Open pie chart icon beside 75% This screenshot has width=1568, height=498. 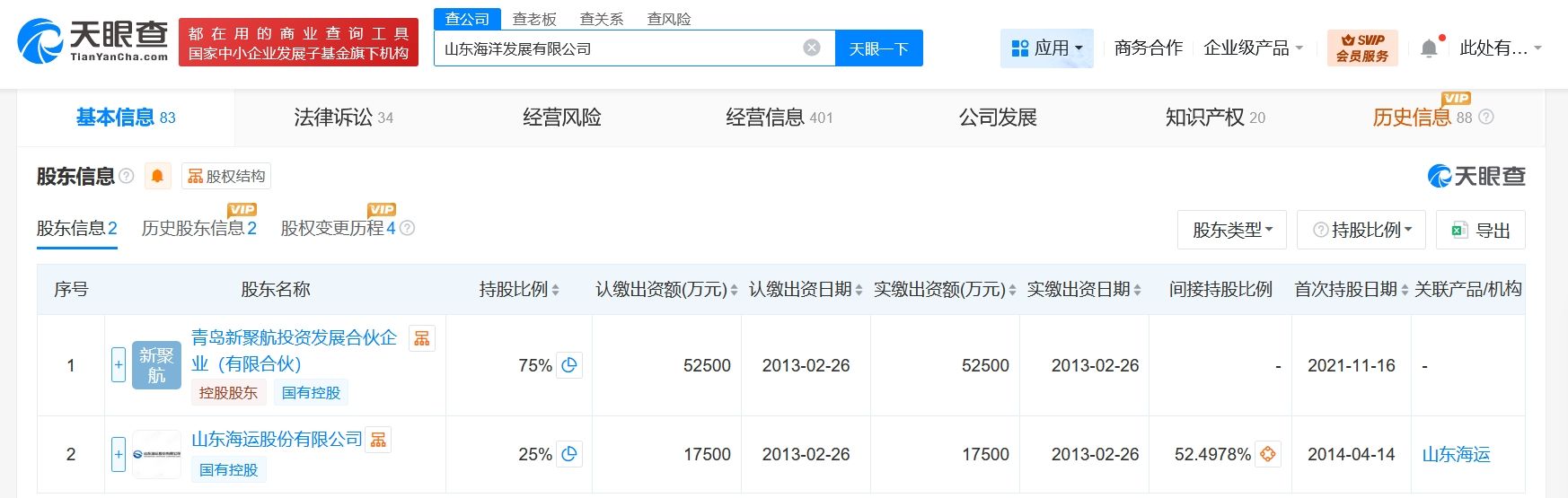pos(569,365)
